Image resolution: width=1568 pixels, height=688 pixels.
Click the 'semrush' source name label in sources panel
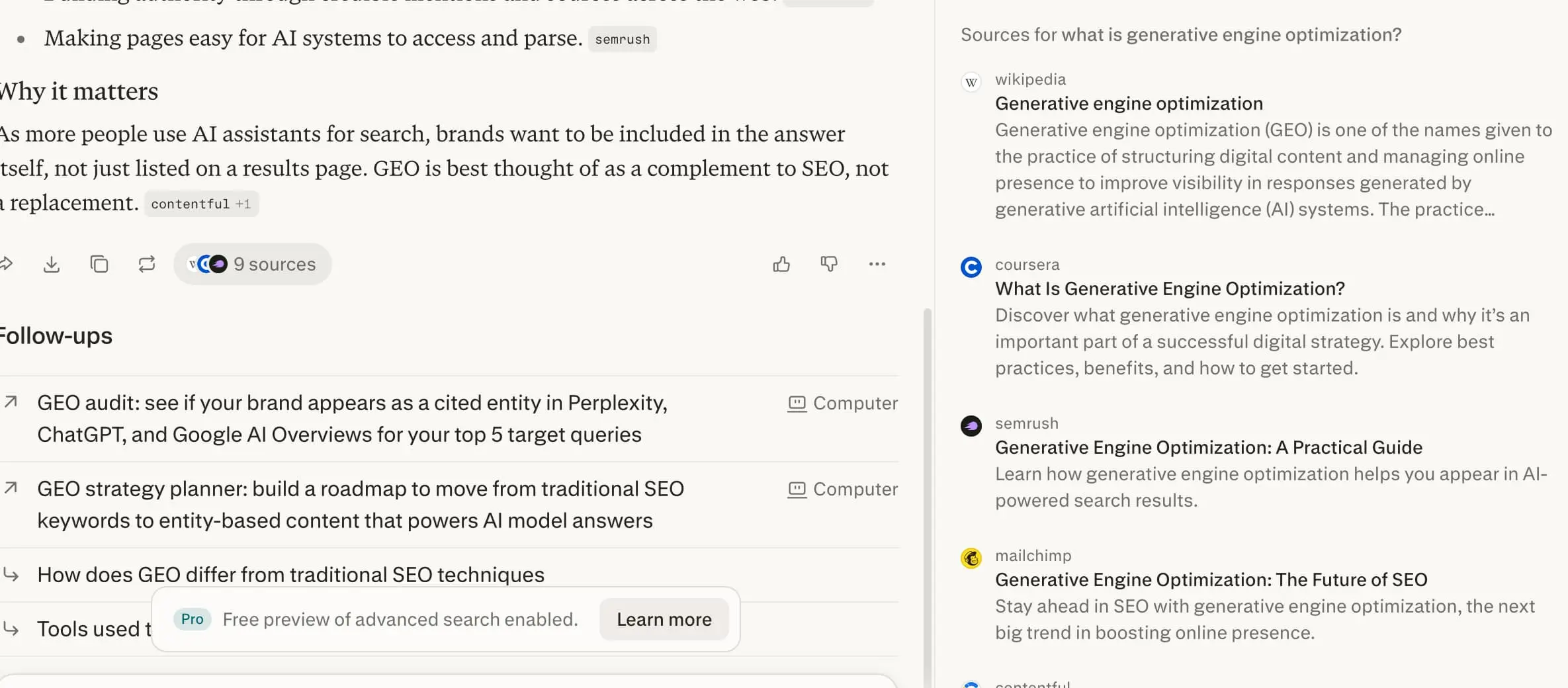pos(1026,423)
